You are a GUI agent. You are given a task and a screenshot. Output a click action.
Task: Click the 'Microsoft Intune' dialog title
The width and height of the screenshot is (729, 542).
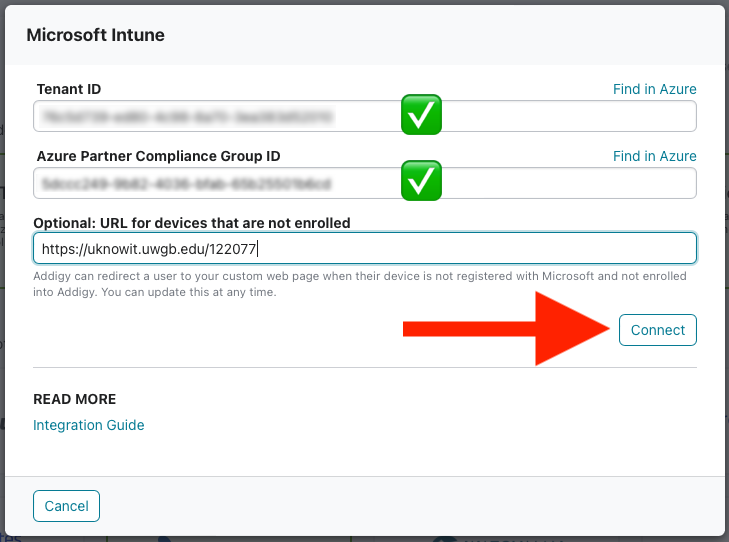pos(95,35)
